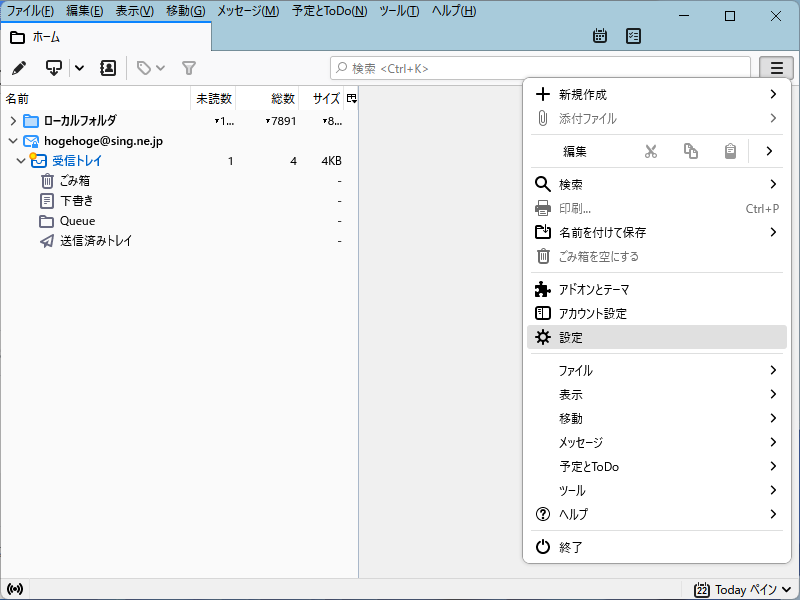This screenshot has height=600, width=800.
Task: Click the copy icon in edit row
Action: pos(690,151)
